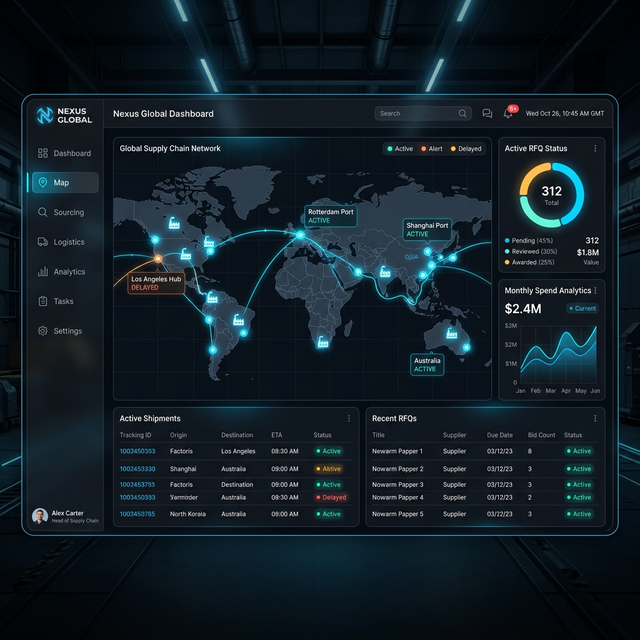Open the notifications bell
Viewport: 640px width, 640px height.
coord(508,113)
